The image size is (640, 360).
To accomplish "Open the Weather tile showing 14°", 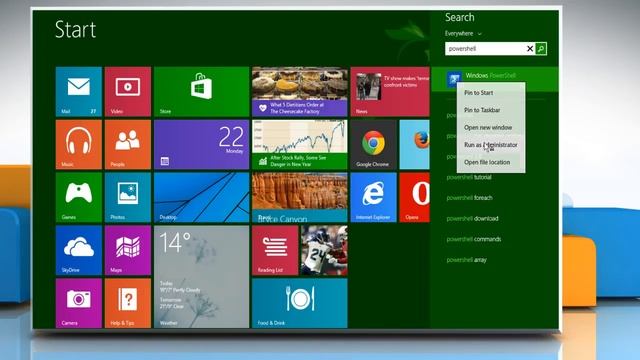I will [x=202, y=277].
